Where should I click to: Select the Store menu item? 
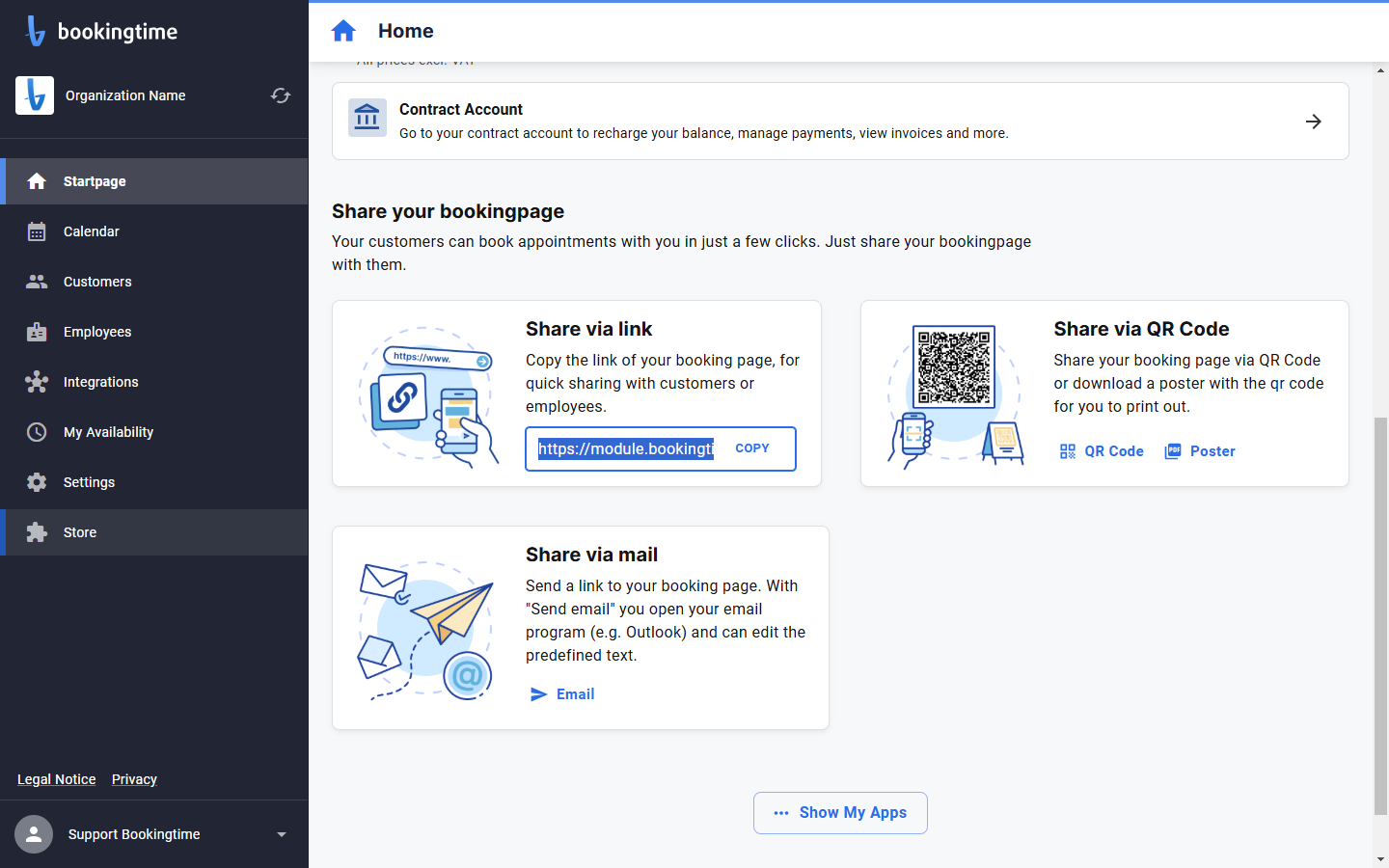(154, 532)
